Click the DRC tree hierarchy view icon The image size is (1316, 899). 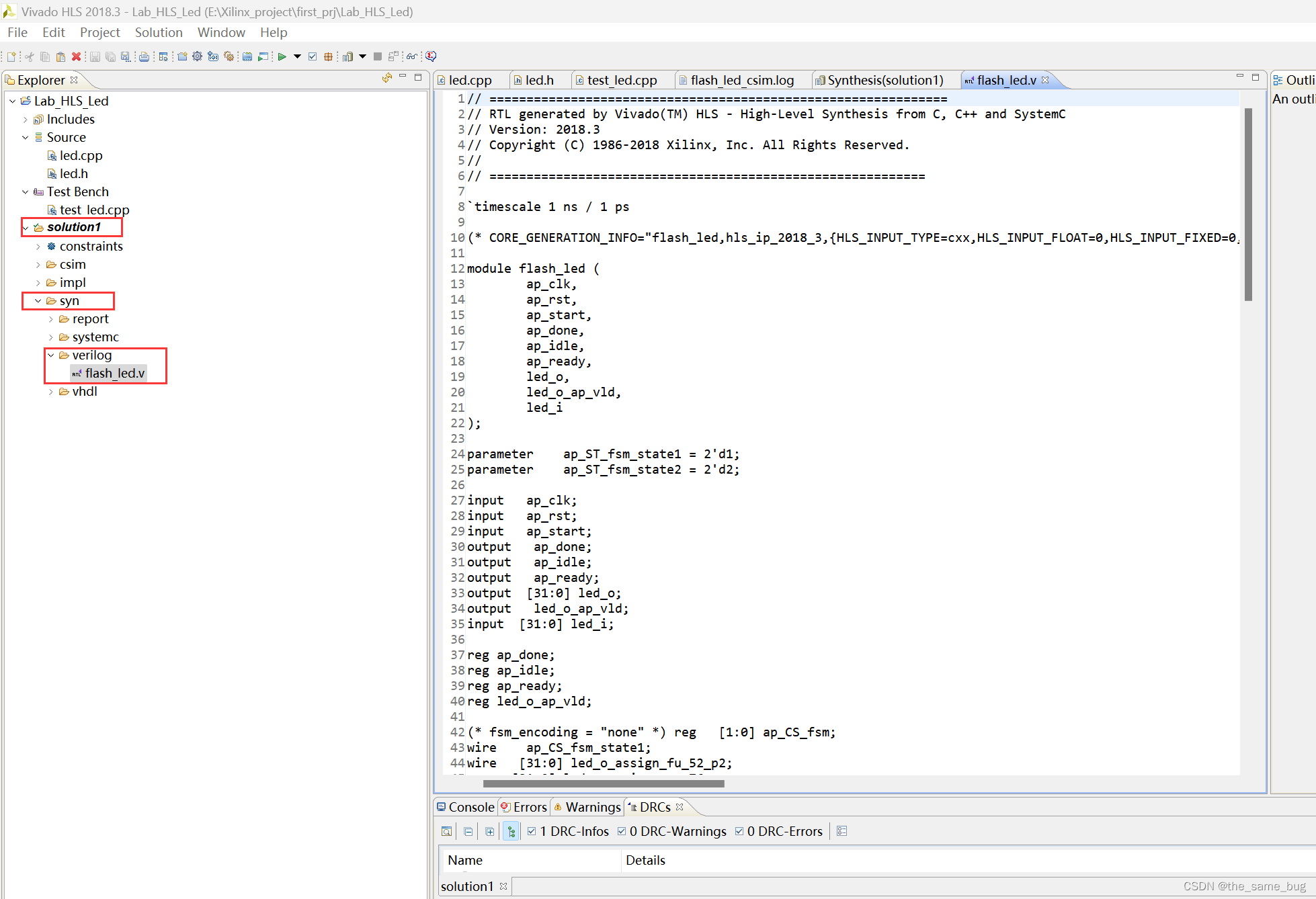point(511,831)
